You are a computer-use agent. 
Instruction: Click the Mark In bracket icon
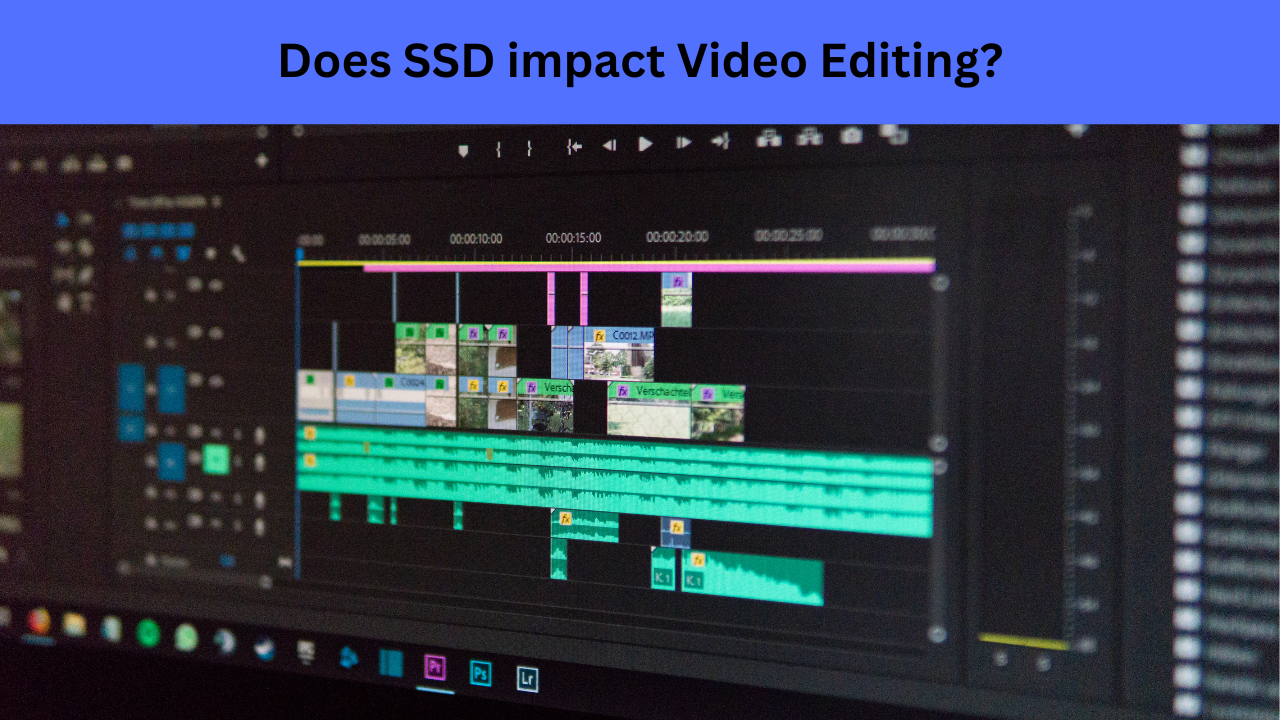pos(497,149)
